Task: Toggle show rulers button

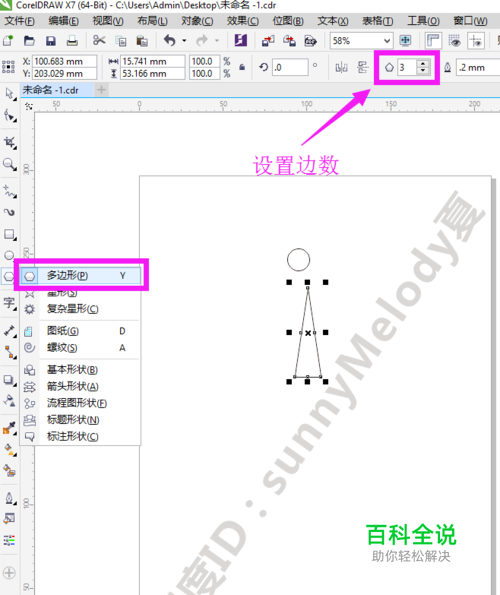Action: (433, 40)
